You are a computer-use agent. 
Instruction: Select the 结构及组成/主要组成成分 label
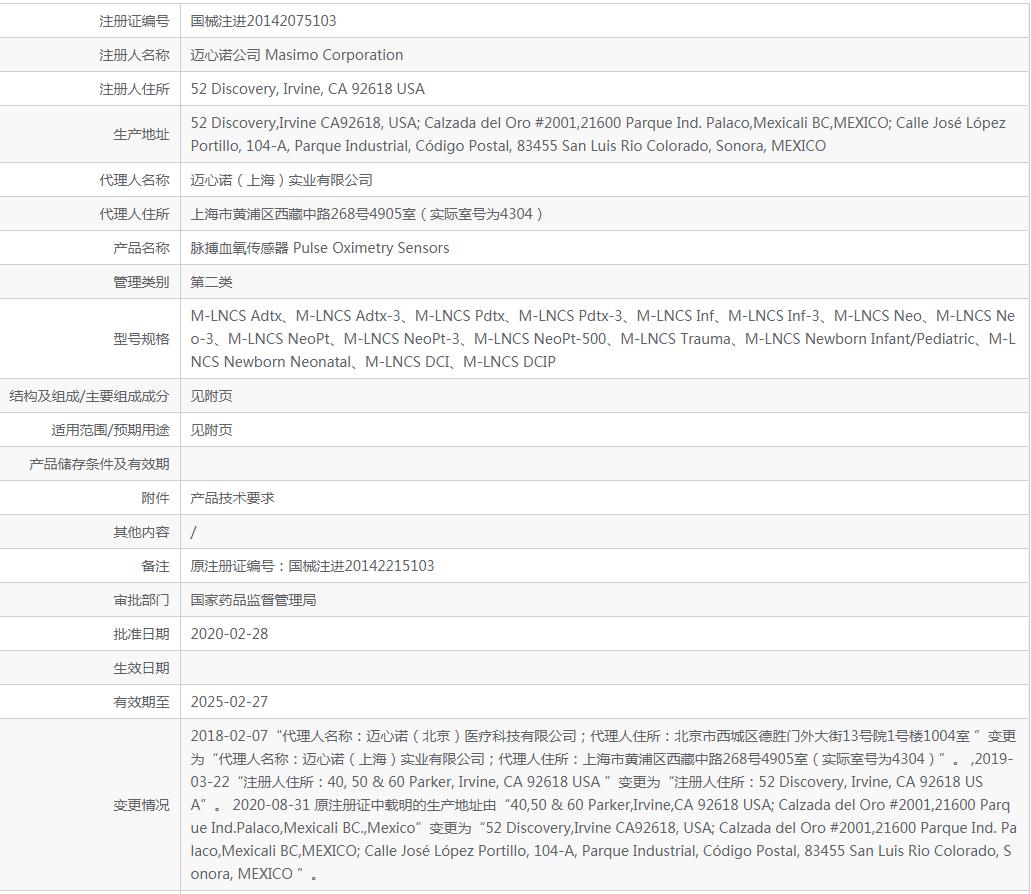point(89,396)
